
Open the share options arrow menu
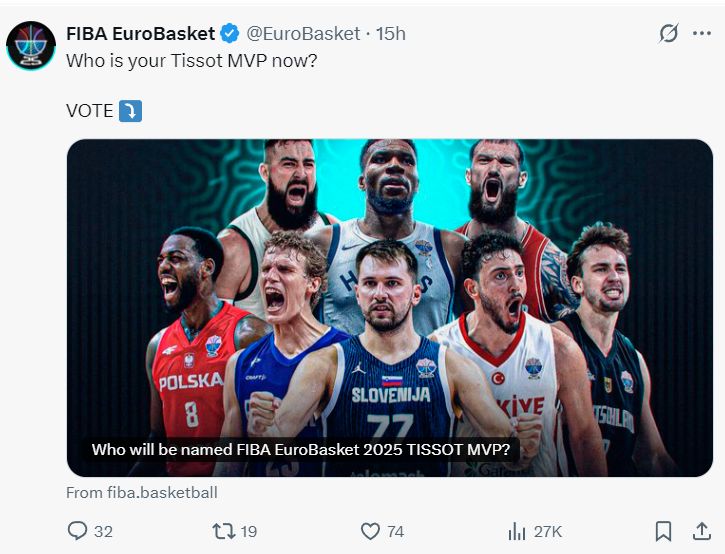click(701, 531)
